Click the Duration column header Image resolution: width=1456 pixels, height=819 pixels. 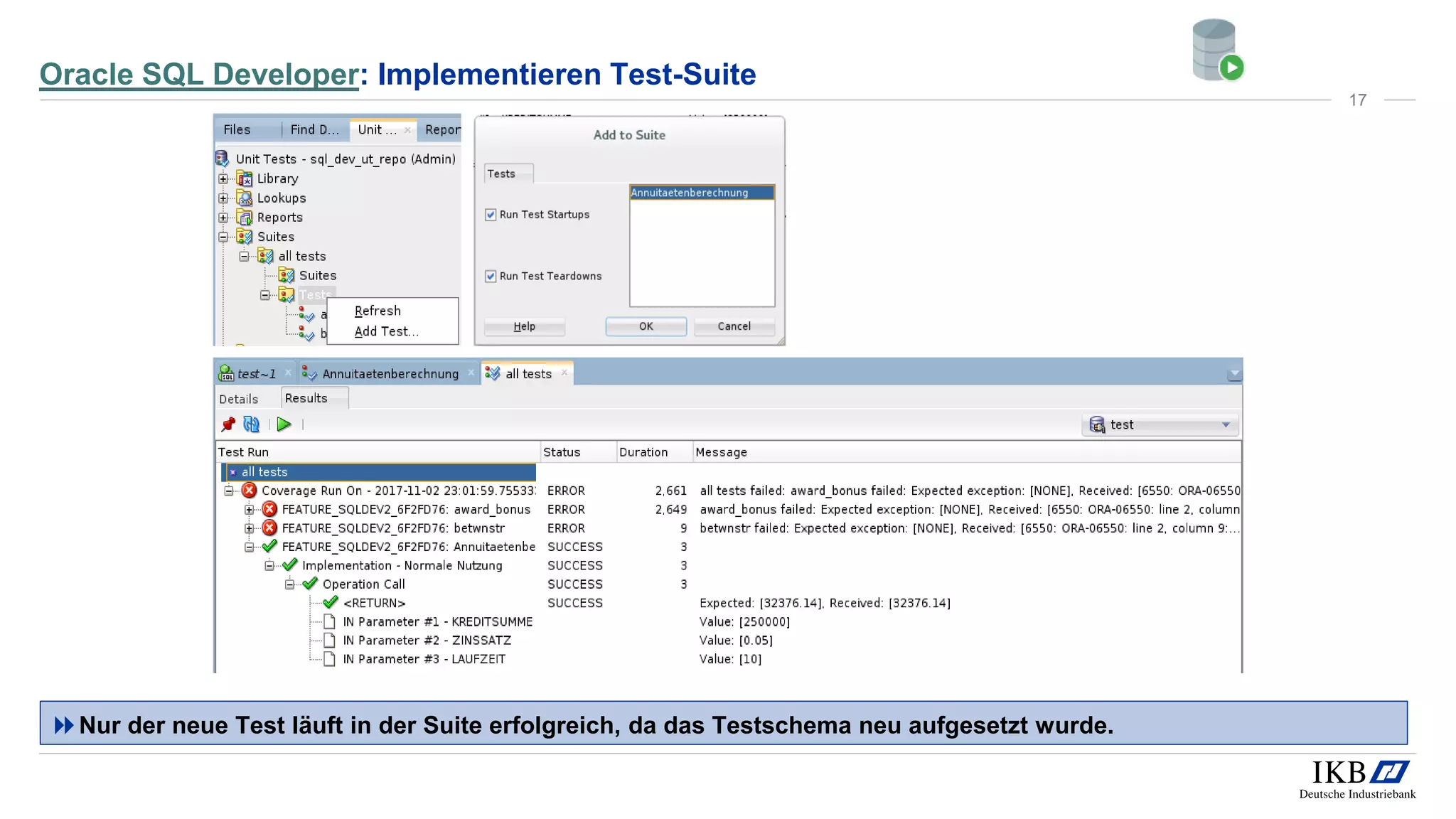[655, 452]
